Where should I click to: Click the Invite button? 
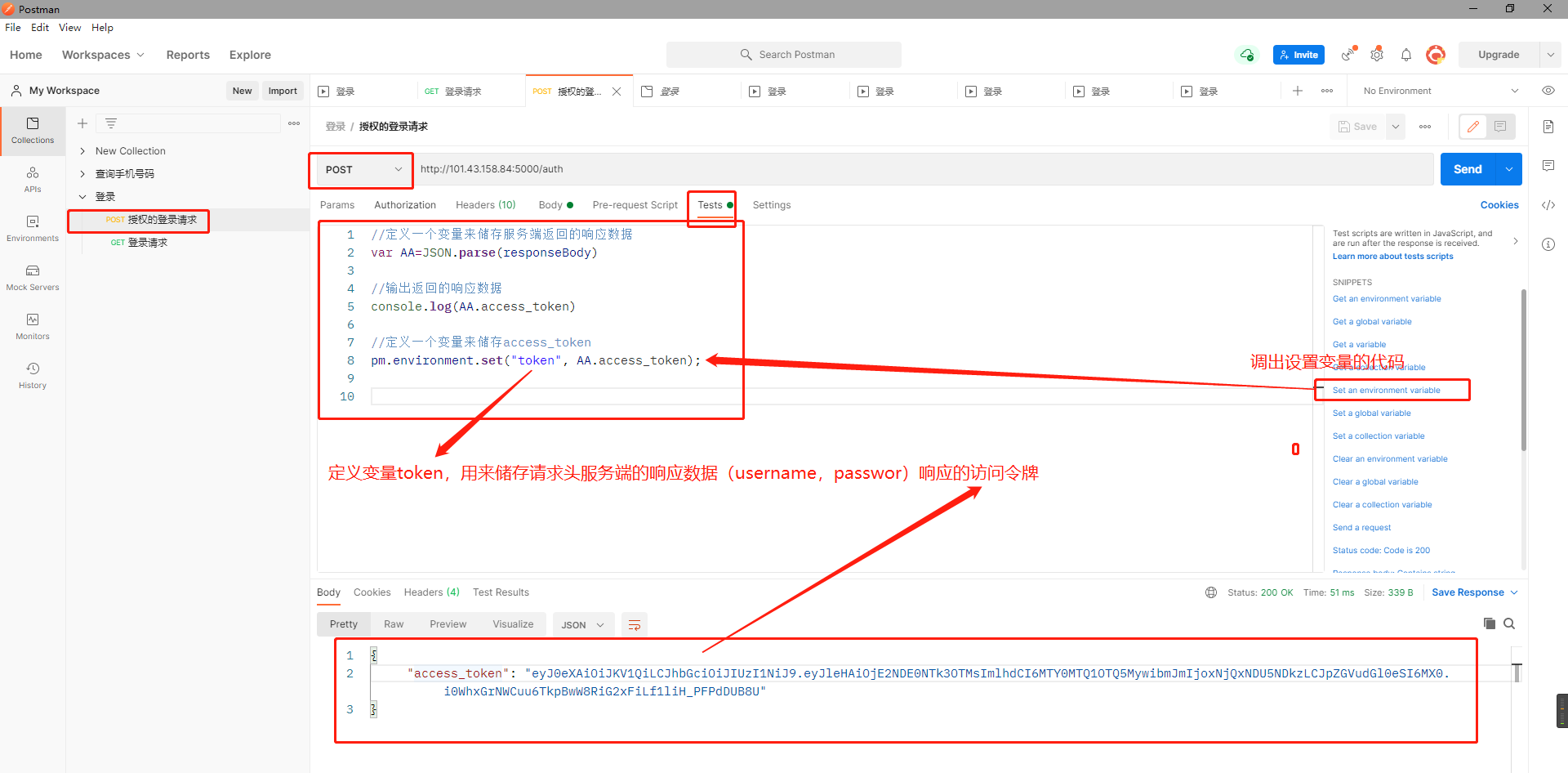point(1298,55)
